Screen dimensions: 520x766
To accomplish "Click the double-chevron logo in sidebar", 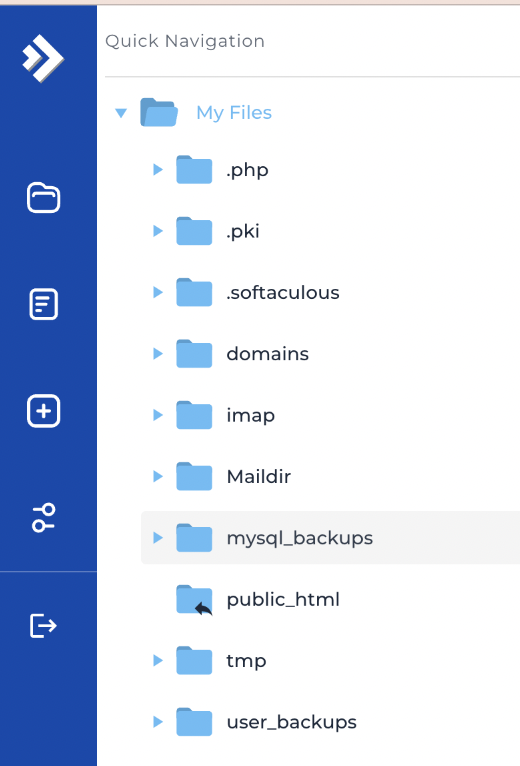I will 43,58.
